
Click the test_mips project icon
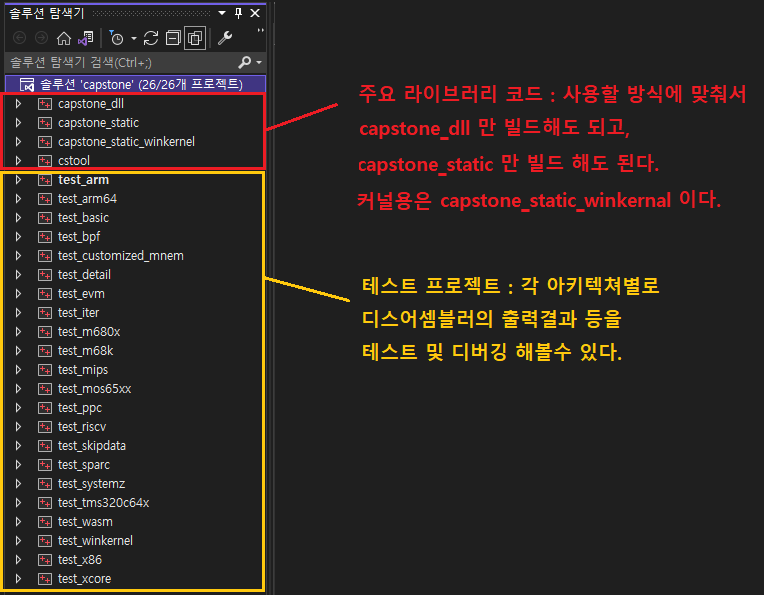point(45,370)
